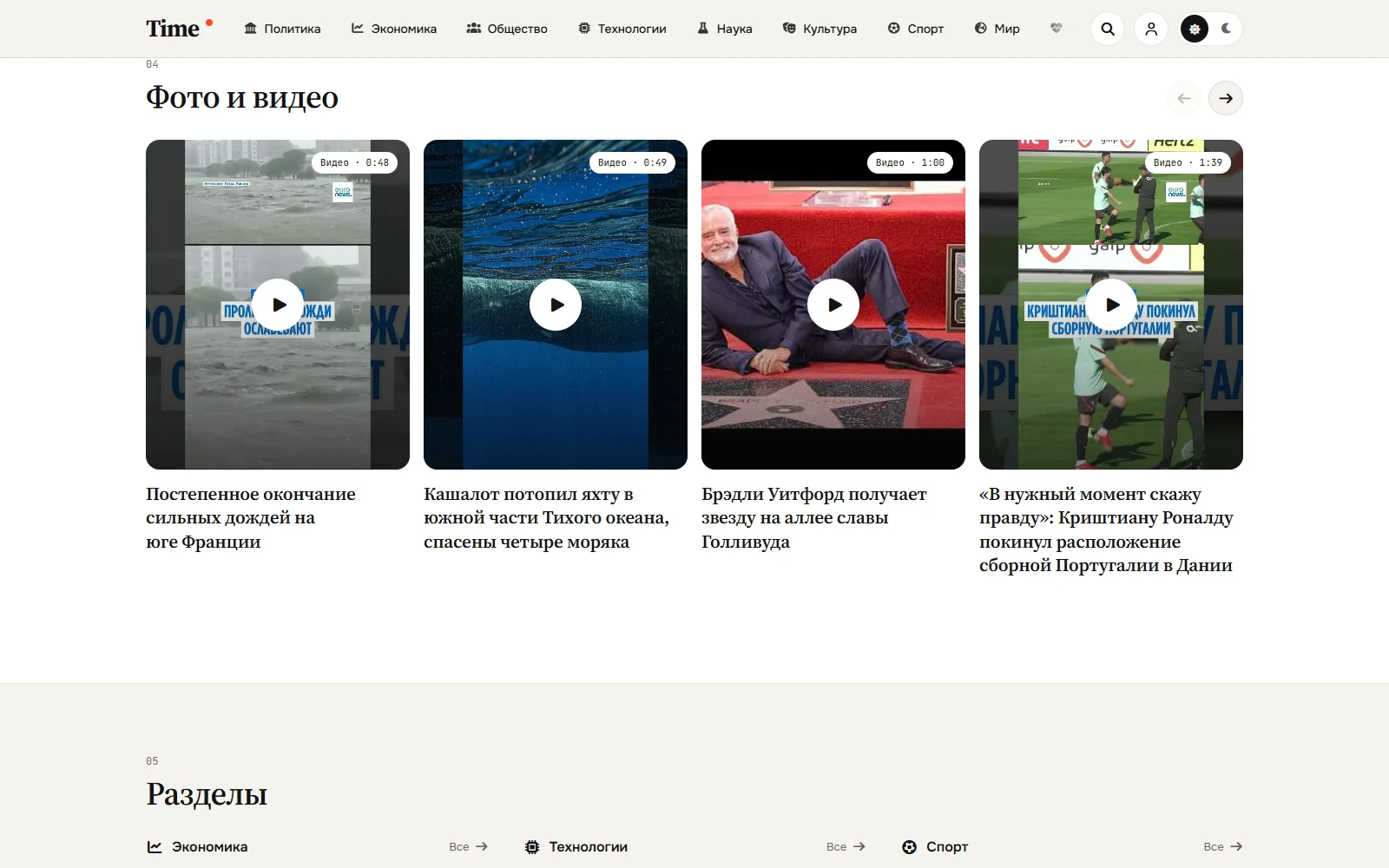The width and height of the screenshot is (1389, 868).
Task: Switch to light theme sun toggle
Action: [1195, 29]
